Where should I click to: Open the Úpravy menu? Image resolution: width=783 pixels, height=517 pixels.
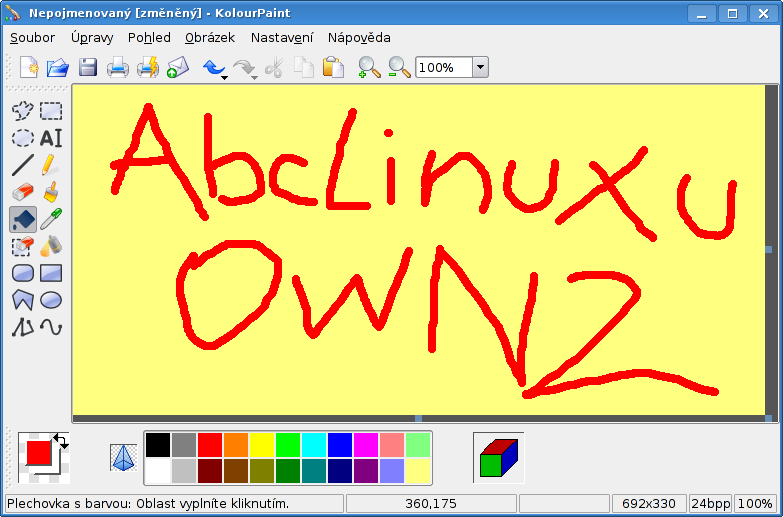coord(92,38)
